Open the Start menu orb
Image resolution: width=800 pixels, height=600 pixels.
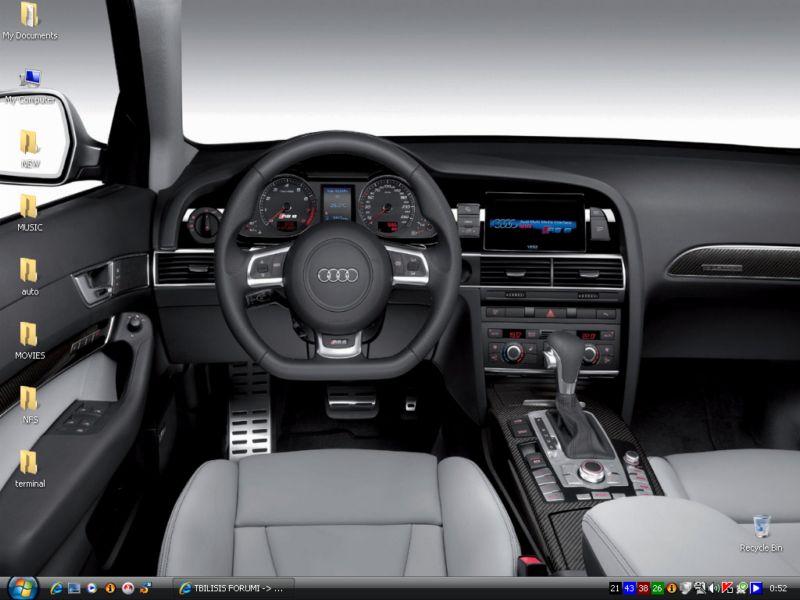click(x=22, y=588)
